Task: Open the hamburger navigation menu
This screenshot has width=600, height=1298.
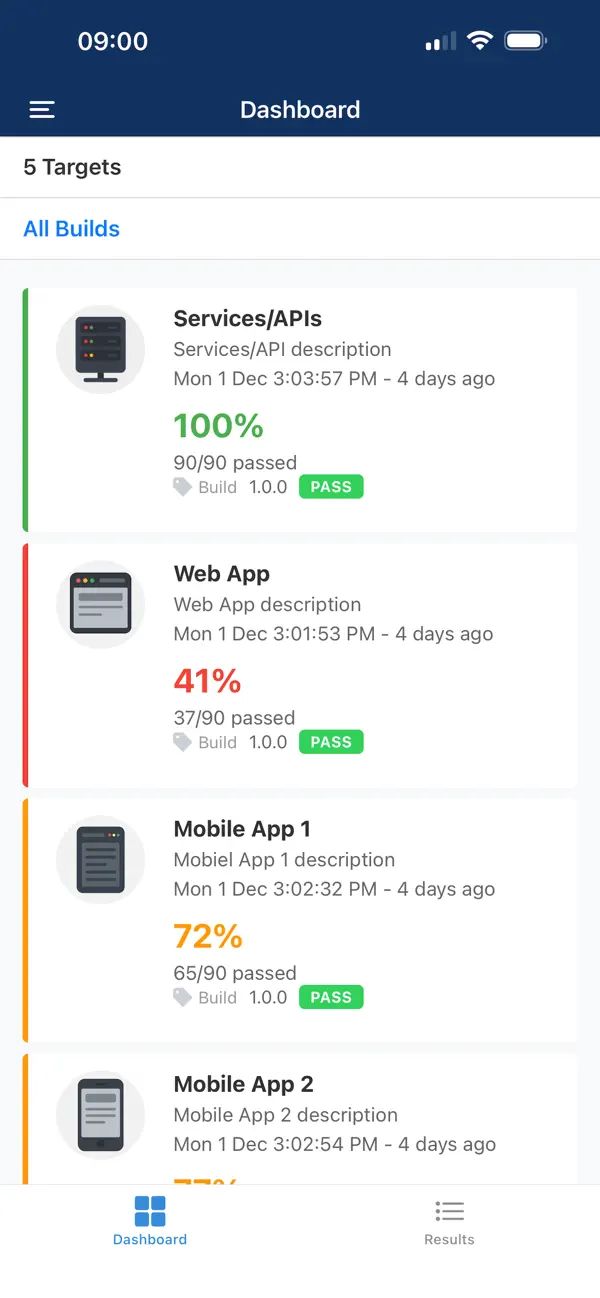Action: (x=41, y=110)
